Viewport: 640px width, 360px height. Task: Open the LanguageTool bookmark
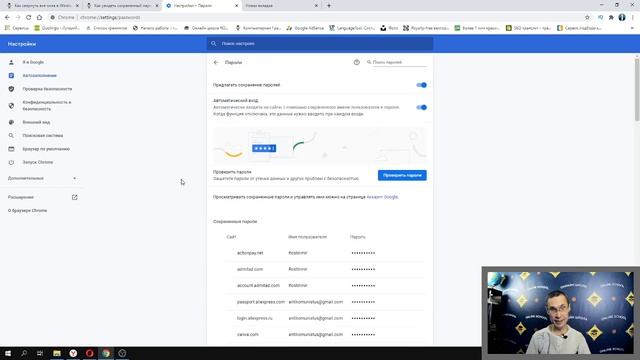352,28
